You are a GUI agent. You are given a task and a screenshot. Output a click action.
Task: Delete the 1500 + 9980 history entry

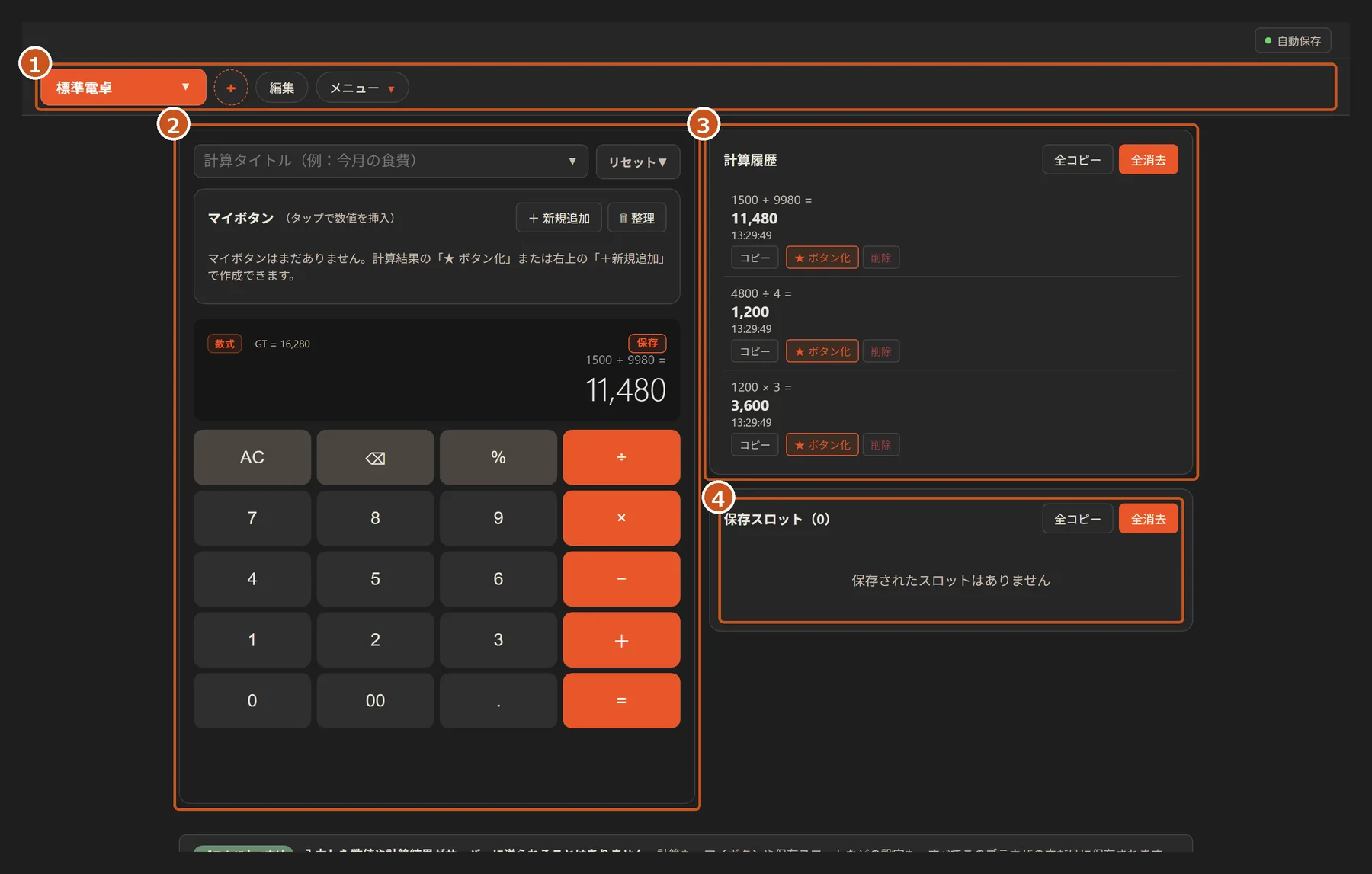881,258
